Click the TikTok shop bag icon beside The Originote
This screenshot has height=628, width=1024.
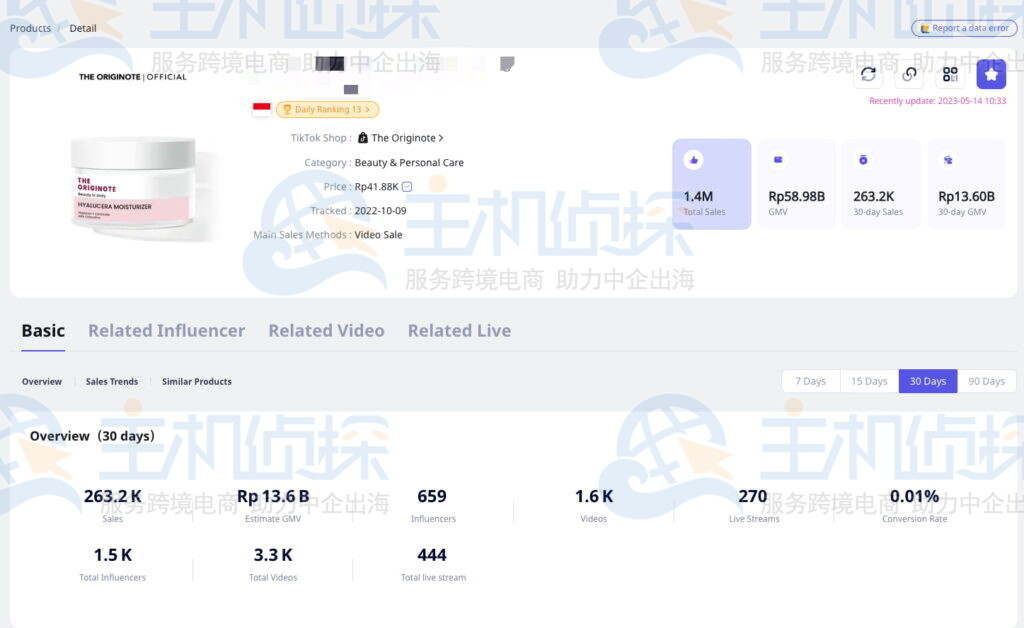364,137
